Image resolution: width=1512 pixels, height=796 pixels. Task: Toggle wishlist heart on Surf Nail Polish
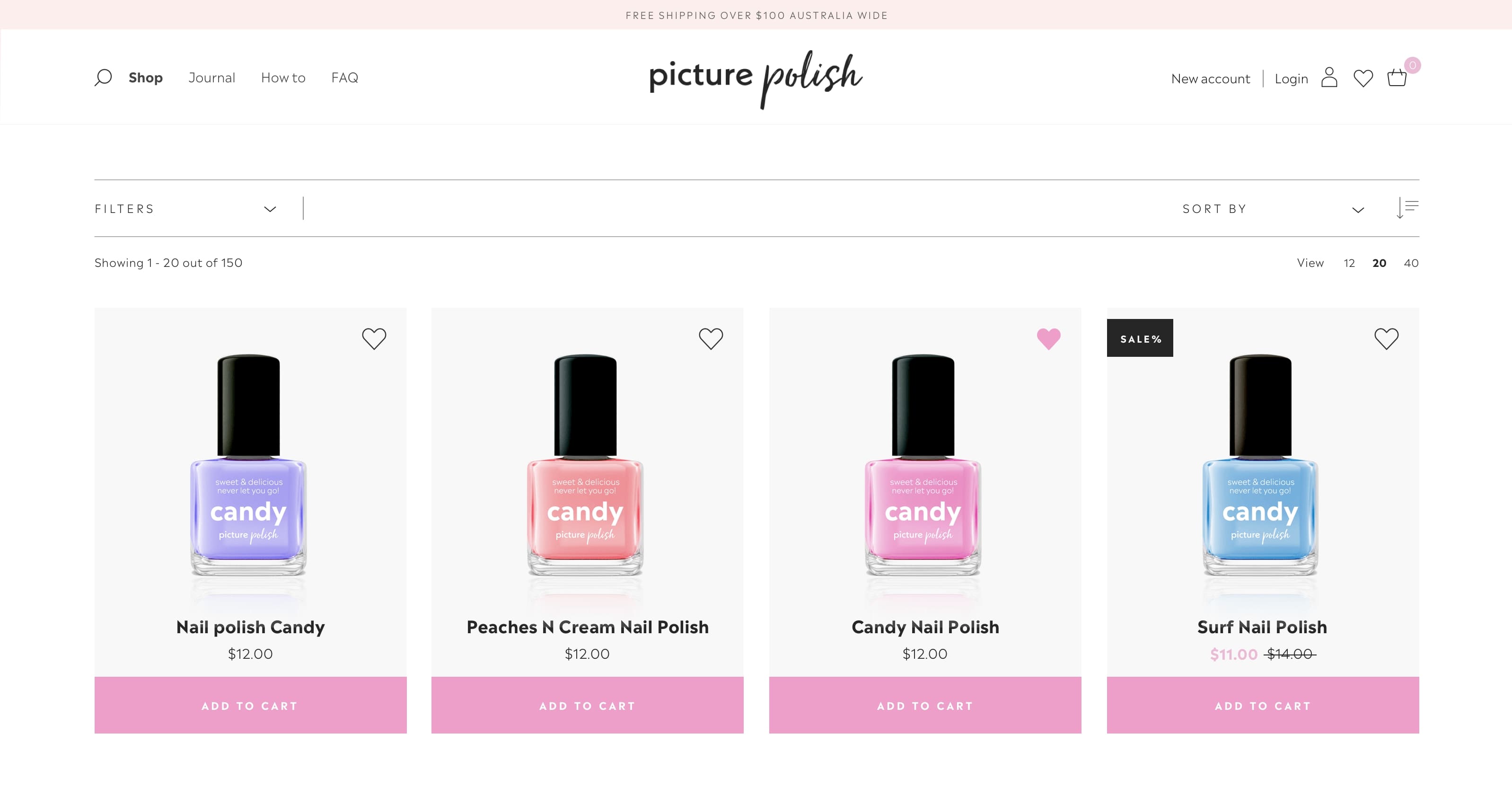1386,339
